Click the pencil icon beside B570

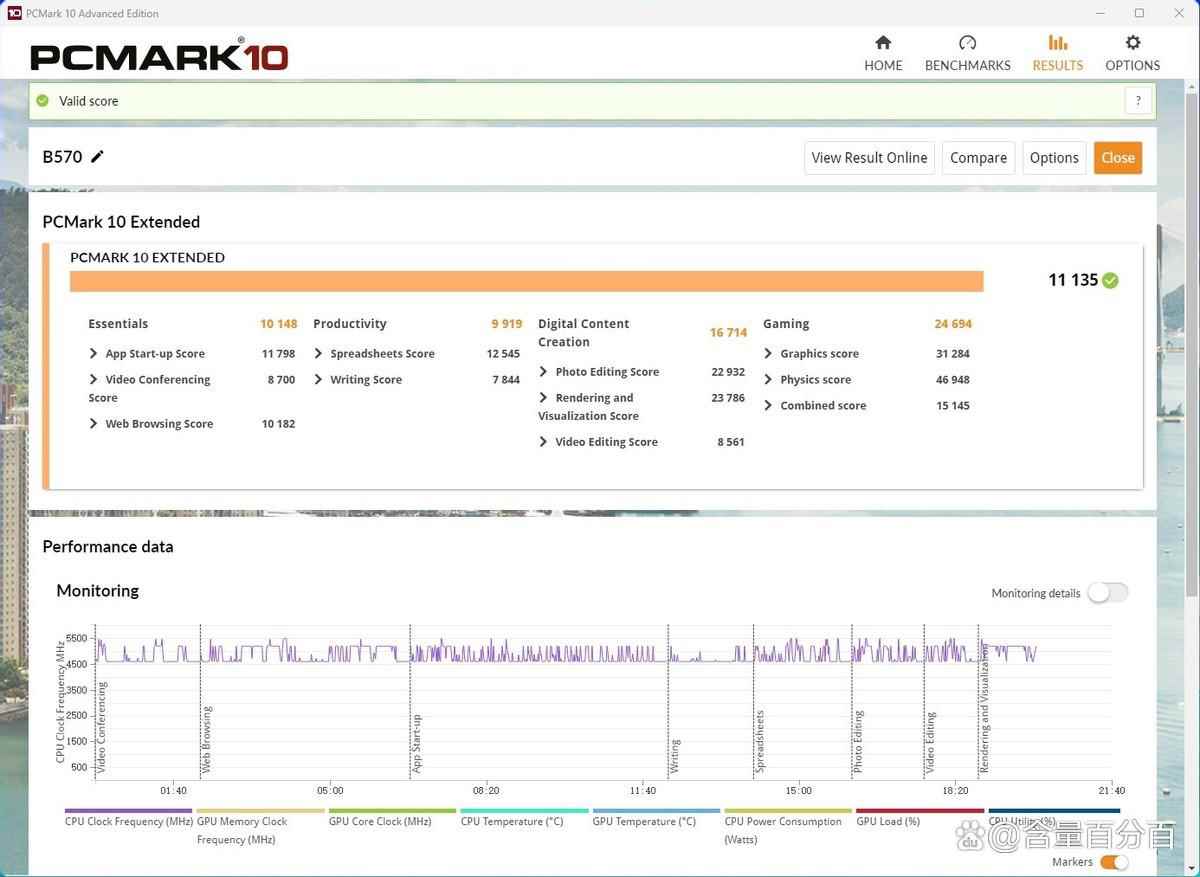[x=97, y=156]
